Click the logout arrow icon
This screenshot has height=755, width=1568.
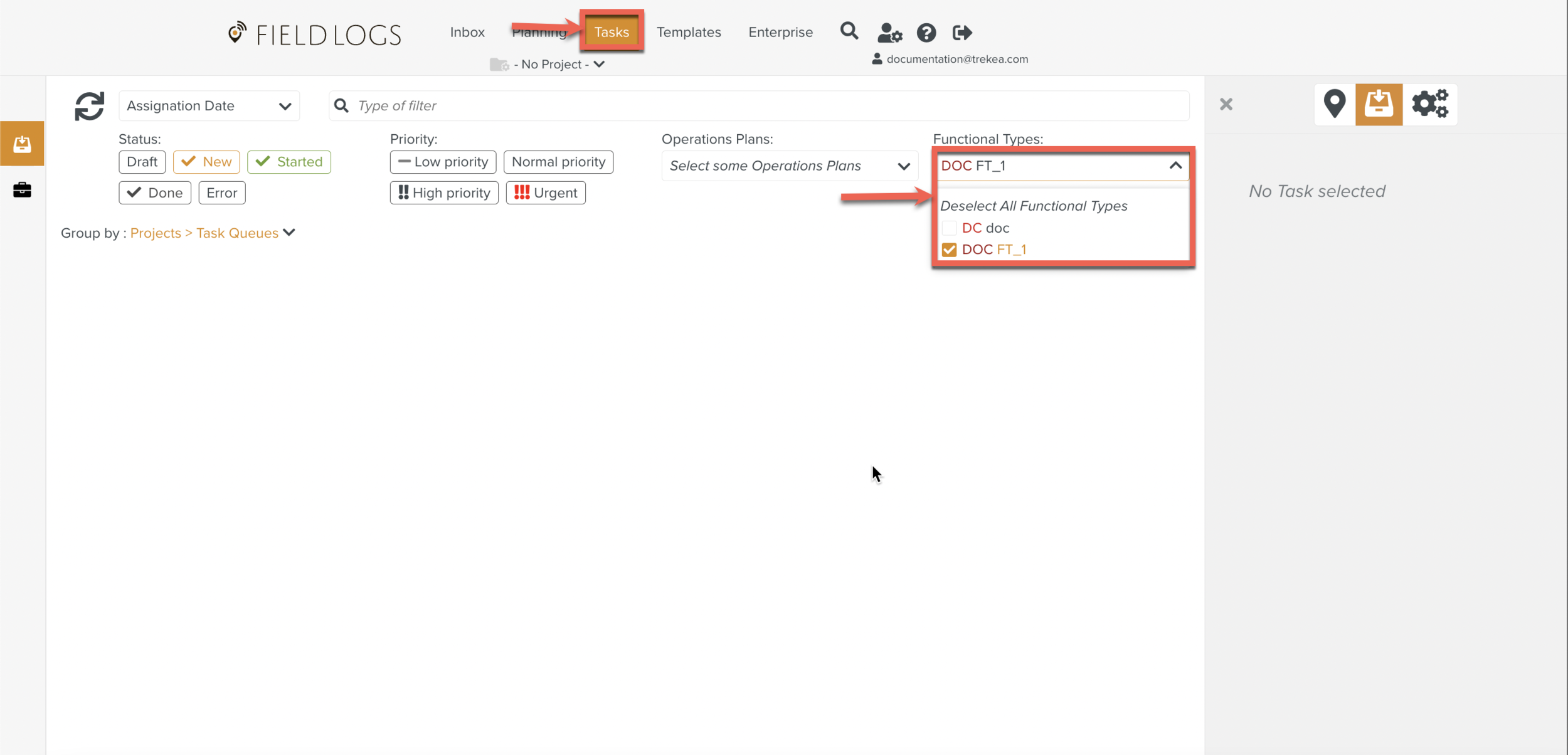coord(961,33)
